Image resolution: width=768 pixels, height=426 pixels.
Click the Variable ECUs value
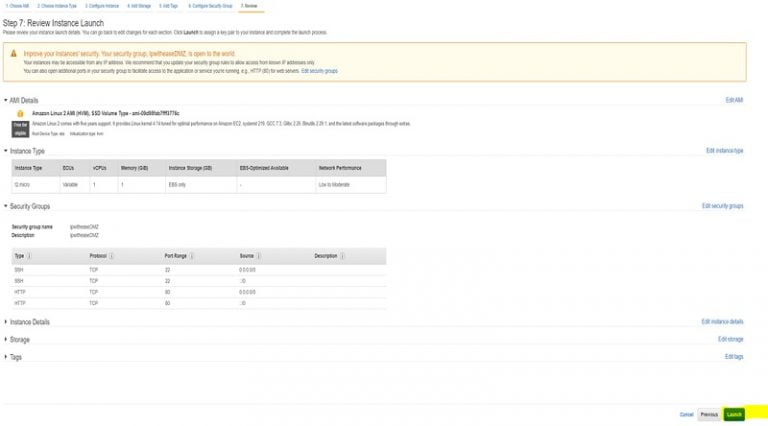tap(70, 185)
